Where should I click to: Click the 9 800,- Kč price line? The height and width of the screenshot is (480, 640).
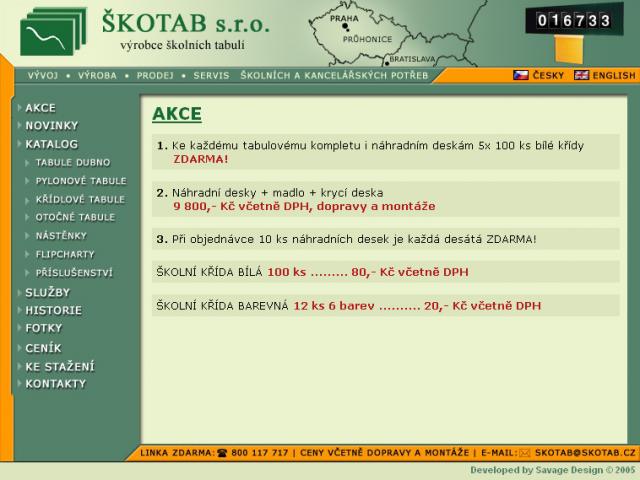[304, 206]
